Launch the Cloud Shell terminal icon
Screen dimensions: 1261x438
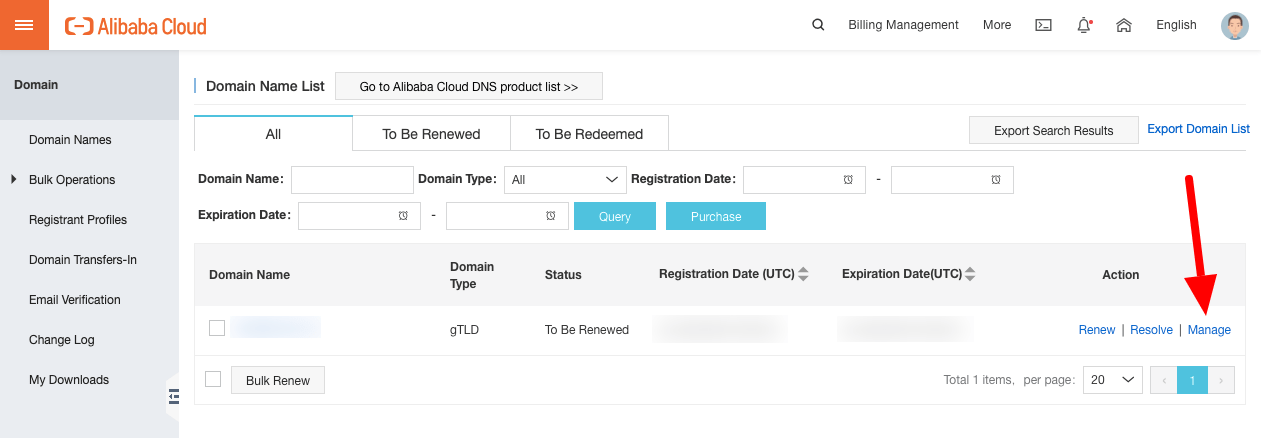point(1043,25)
